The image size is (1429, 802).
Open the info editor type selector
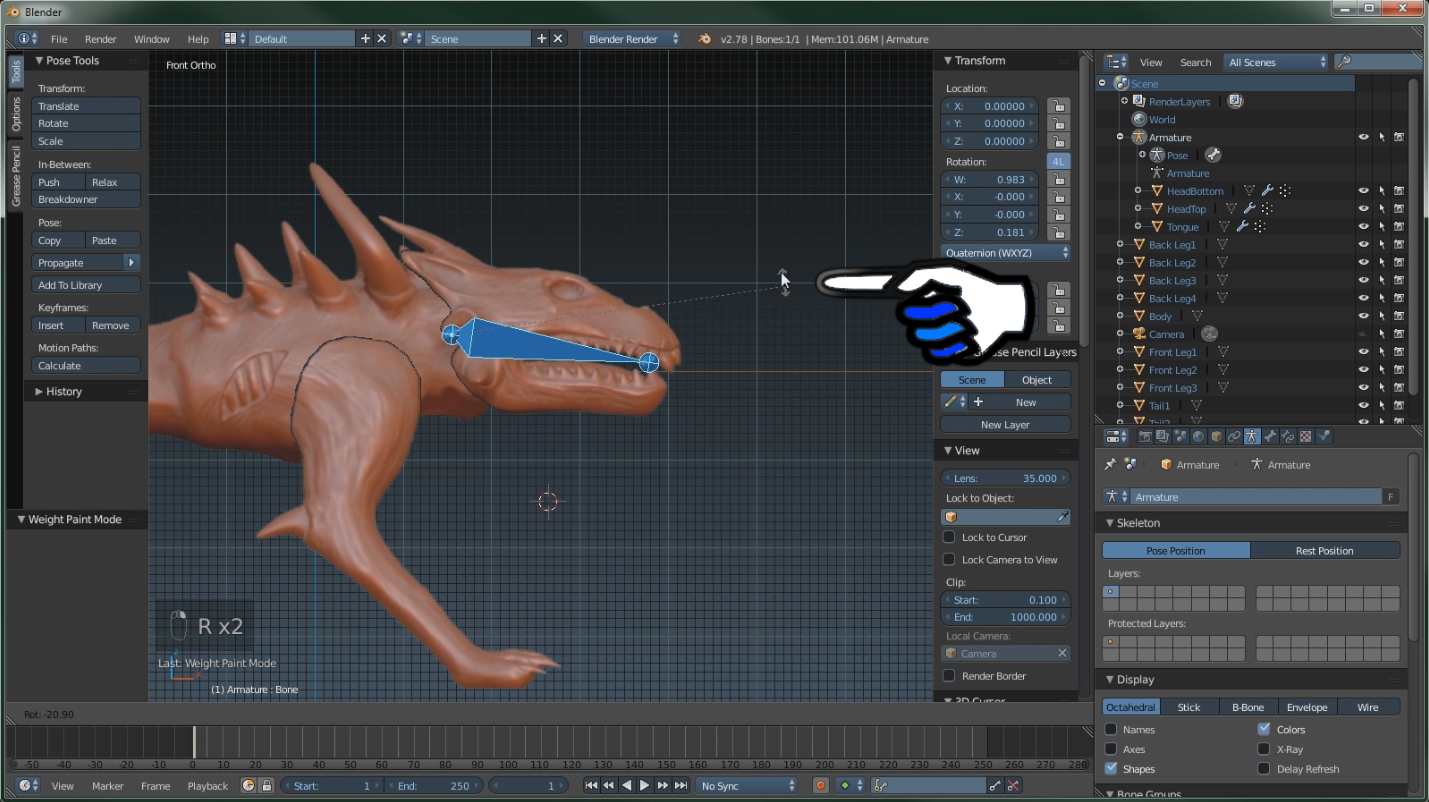click(29, 39)
